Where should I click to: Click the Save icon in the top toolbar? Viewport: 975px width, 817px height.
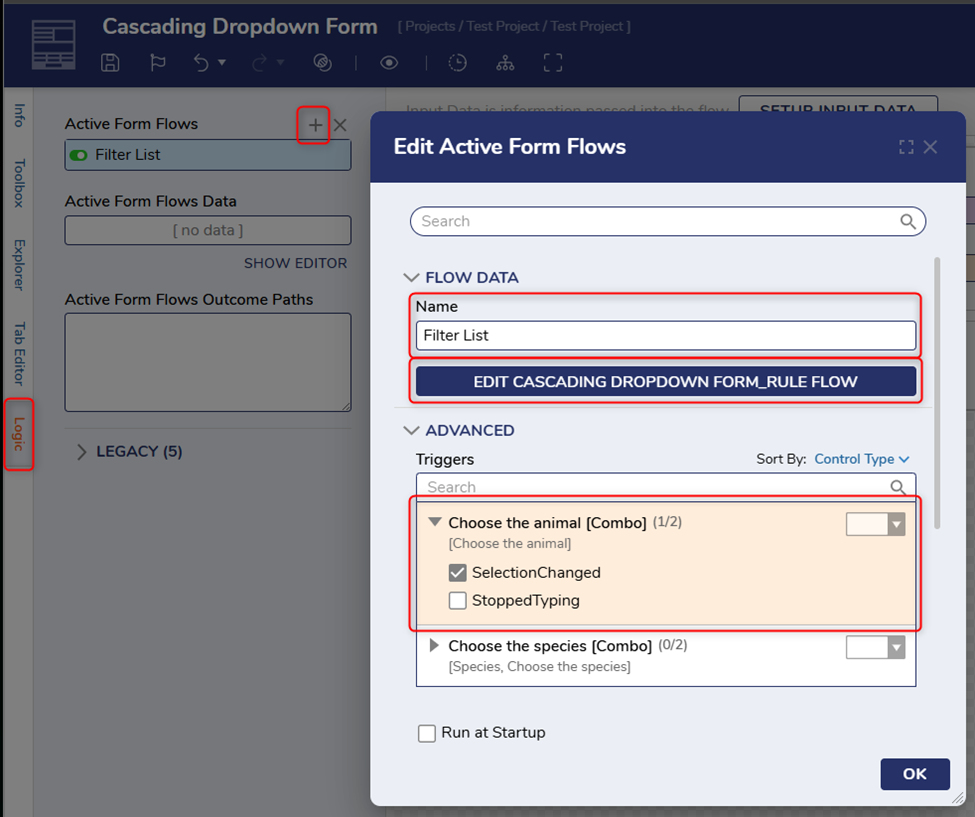click(111, 63)
